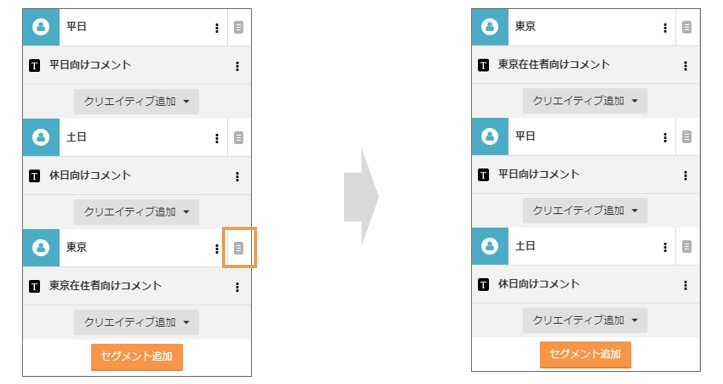Click the drag handle of 平日 in left list

[238, 27]
